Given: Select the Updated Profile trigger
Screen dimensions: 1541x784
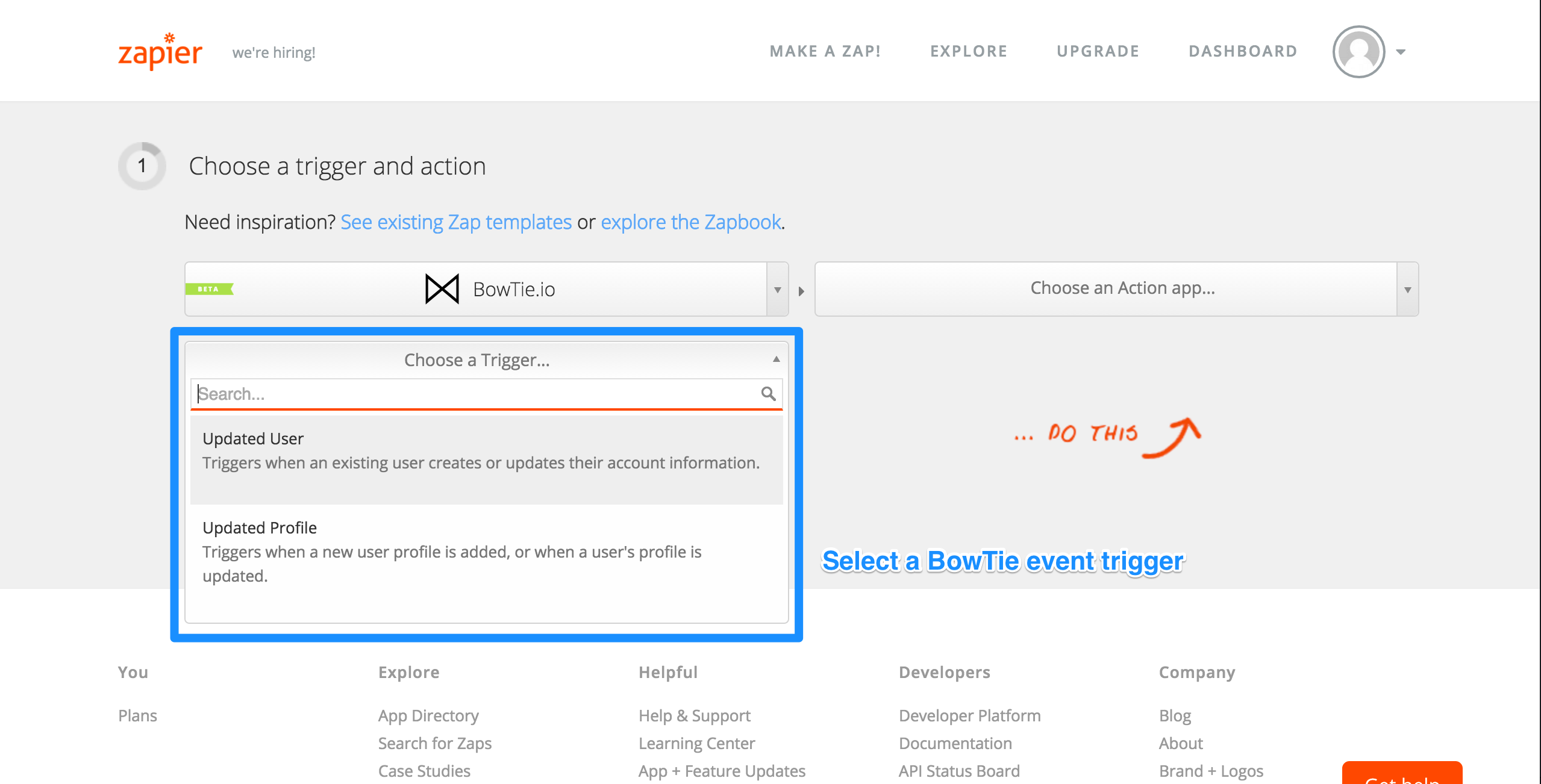Looking at the screenshot, I should pos(486,561).
